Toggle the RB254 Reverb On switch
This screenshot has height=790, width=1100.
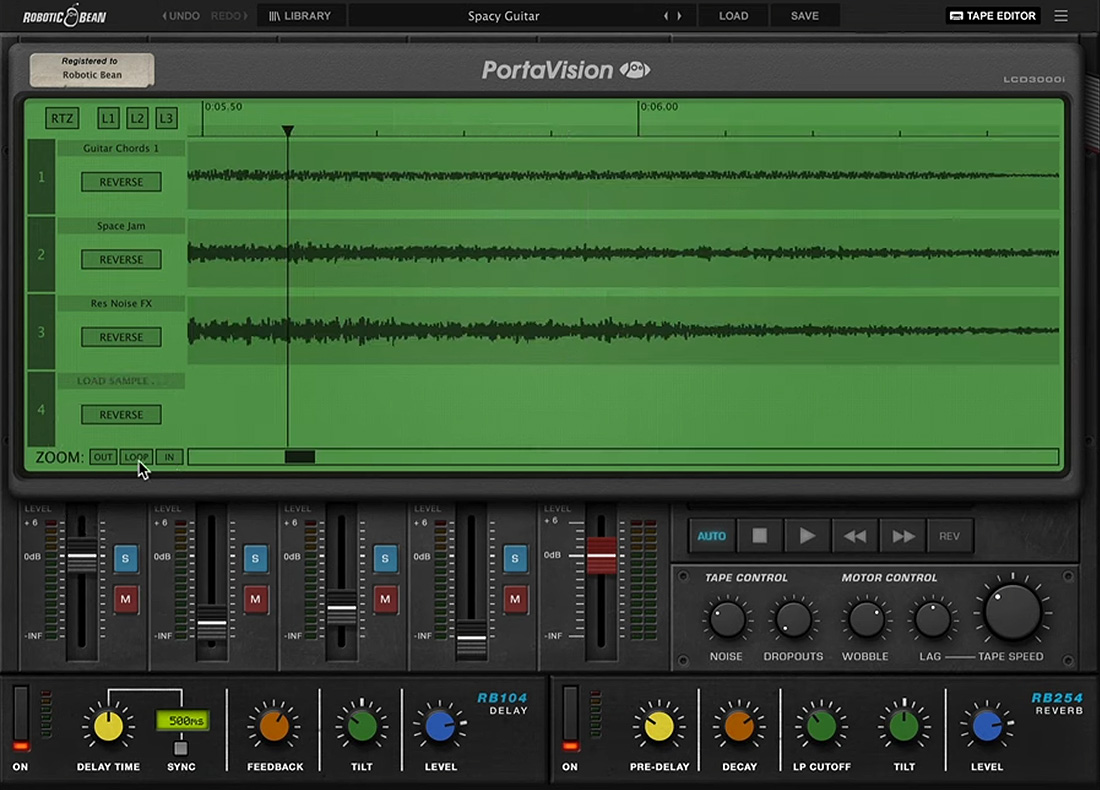tap(570, 717)
